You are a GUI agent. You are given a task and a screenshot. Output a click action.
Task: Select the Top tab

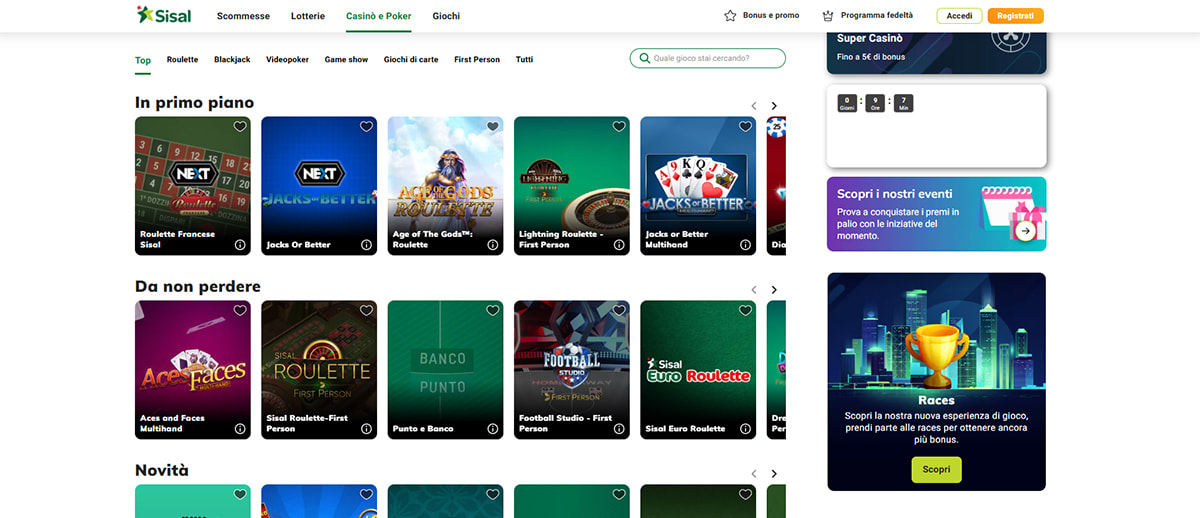point(143,60)
